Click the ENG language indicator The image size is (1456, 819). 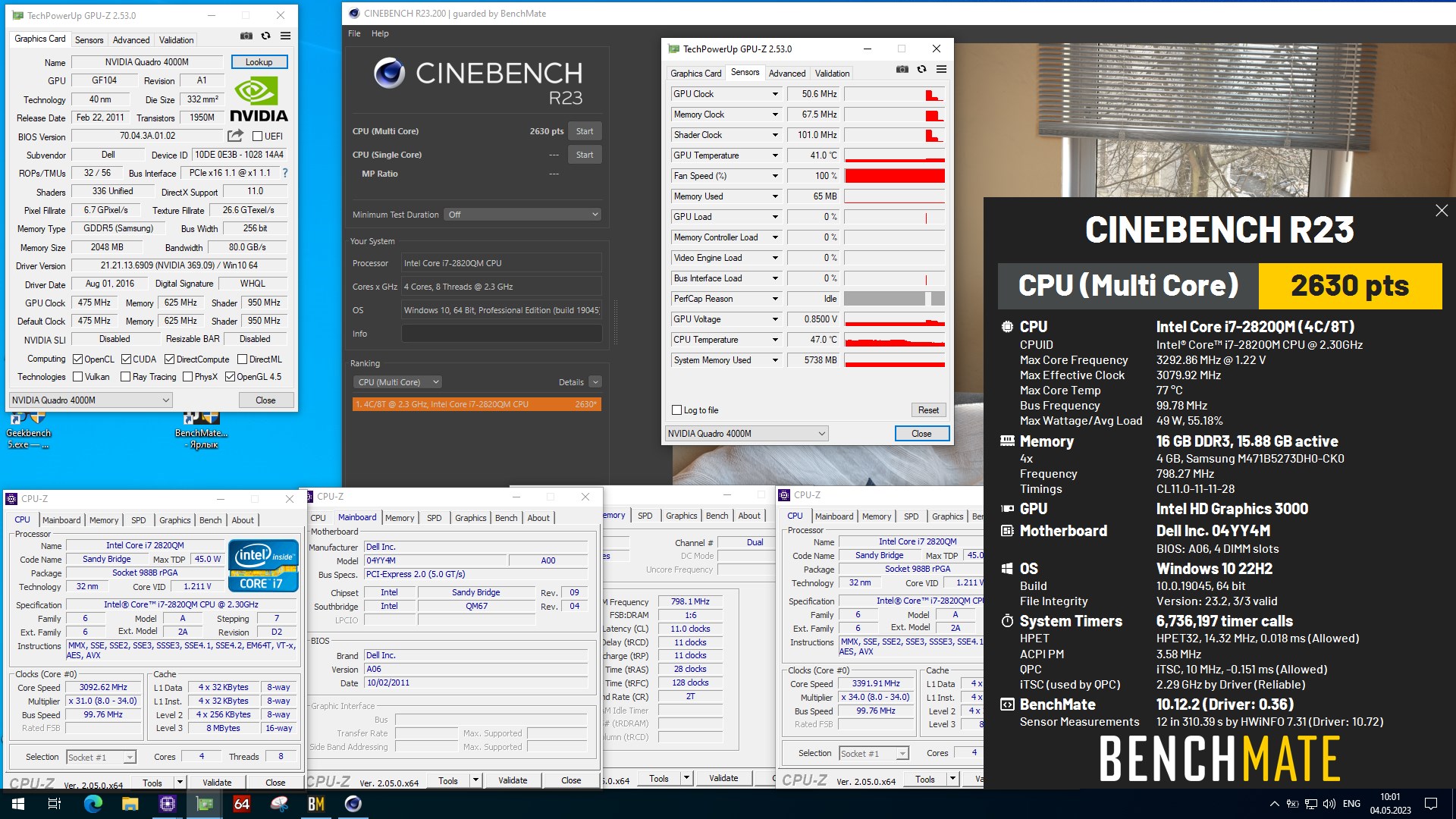pyautogui.click(x=1351, y=804)
